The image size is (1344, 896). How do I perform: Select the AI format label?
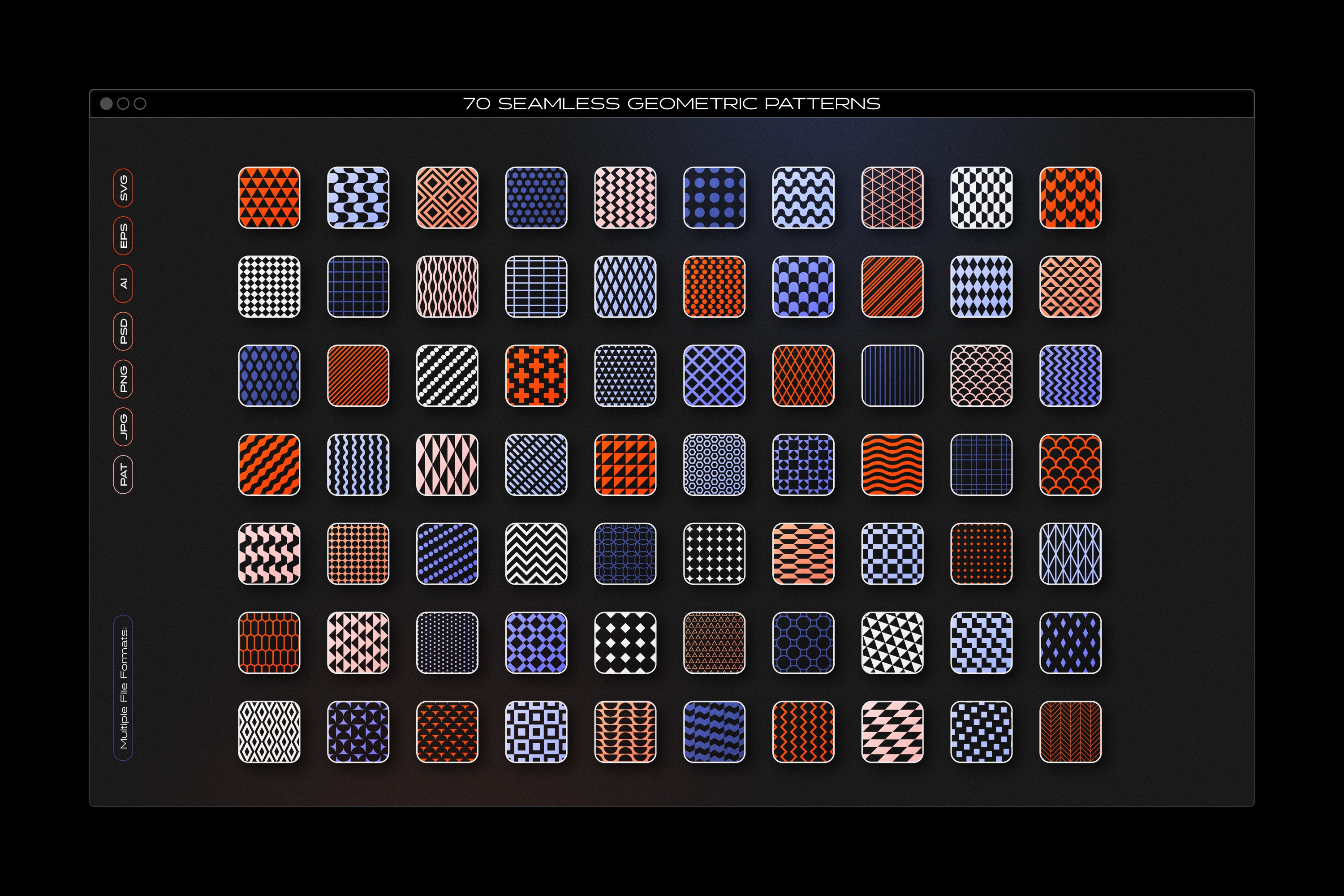tap(124, 284)
